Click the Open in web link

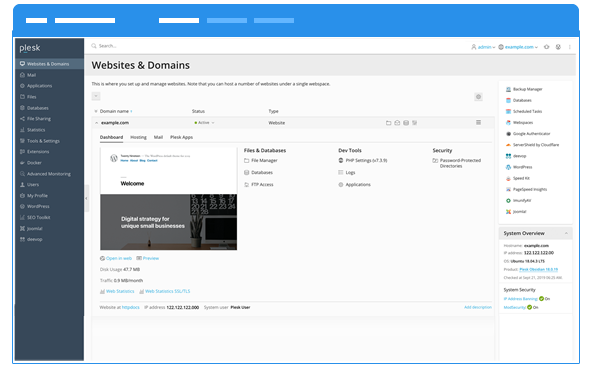point(116,258)
